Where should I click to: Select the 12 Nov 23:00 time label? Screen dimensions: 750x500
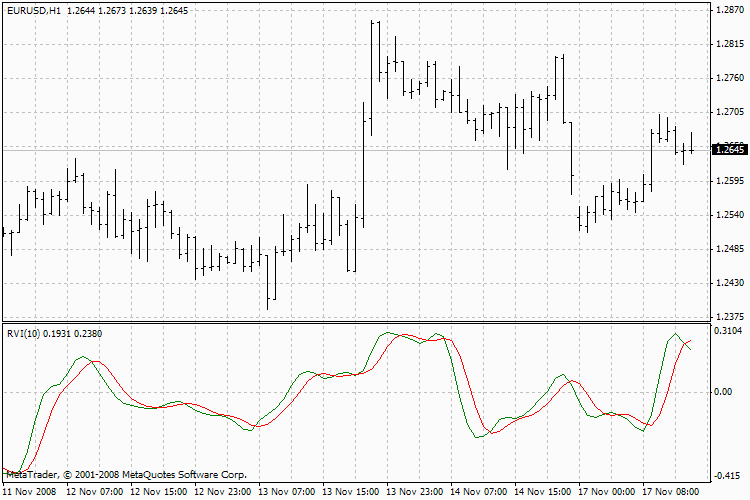(222, 491)
